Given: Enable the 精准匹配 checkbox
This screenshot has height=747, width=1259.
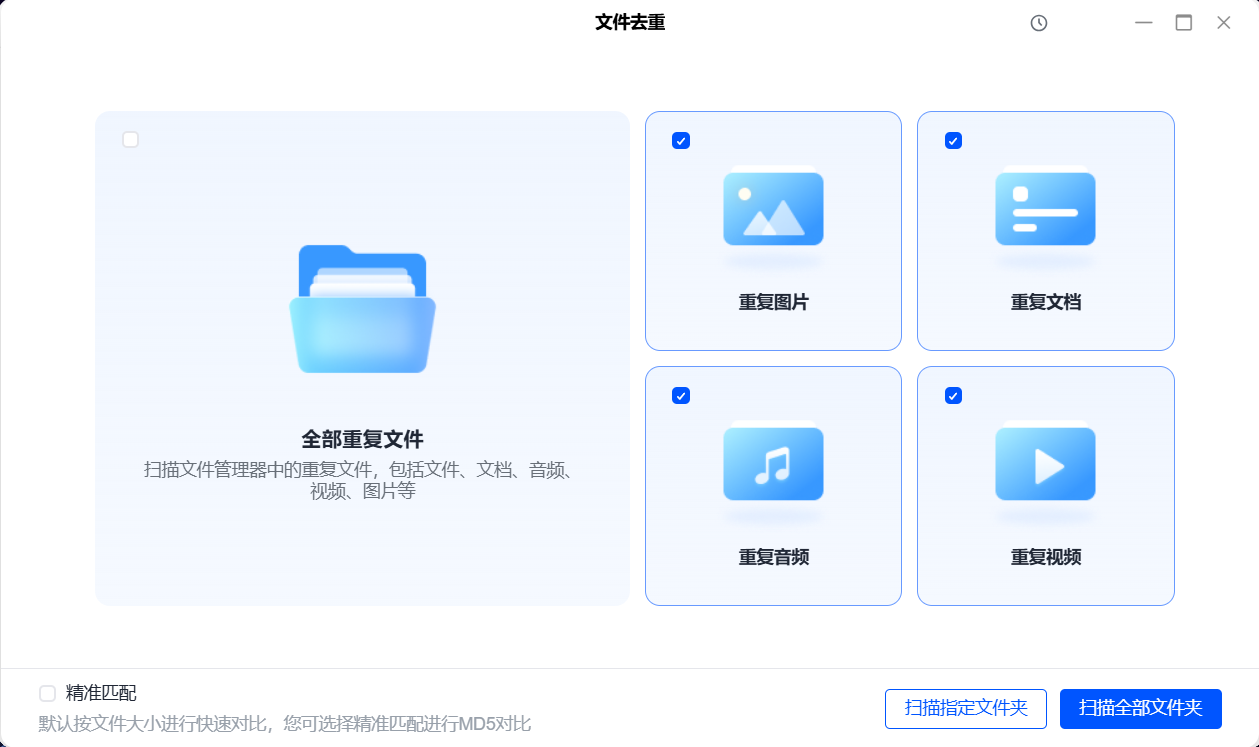Looking at the screenshot, I should (x=47, y=693).
